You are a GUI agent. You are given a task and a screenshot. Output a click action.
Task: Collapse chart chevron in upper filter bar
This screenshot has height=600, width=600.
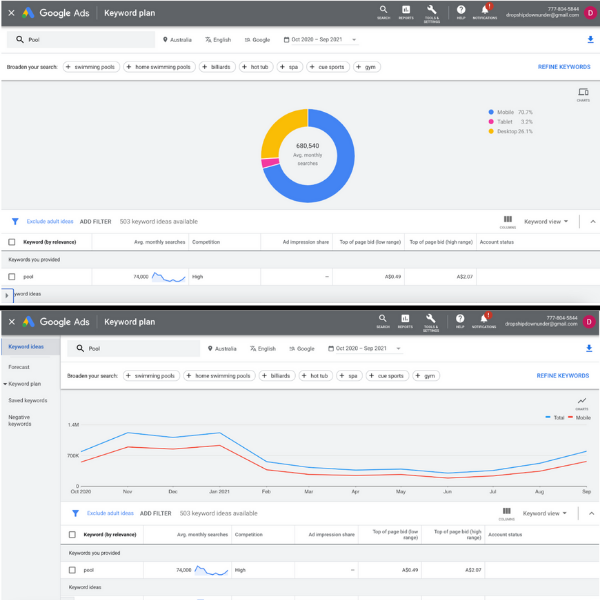point(593,222)
